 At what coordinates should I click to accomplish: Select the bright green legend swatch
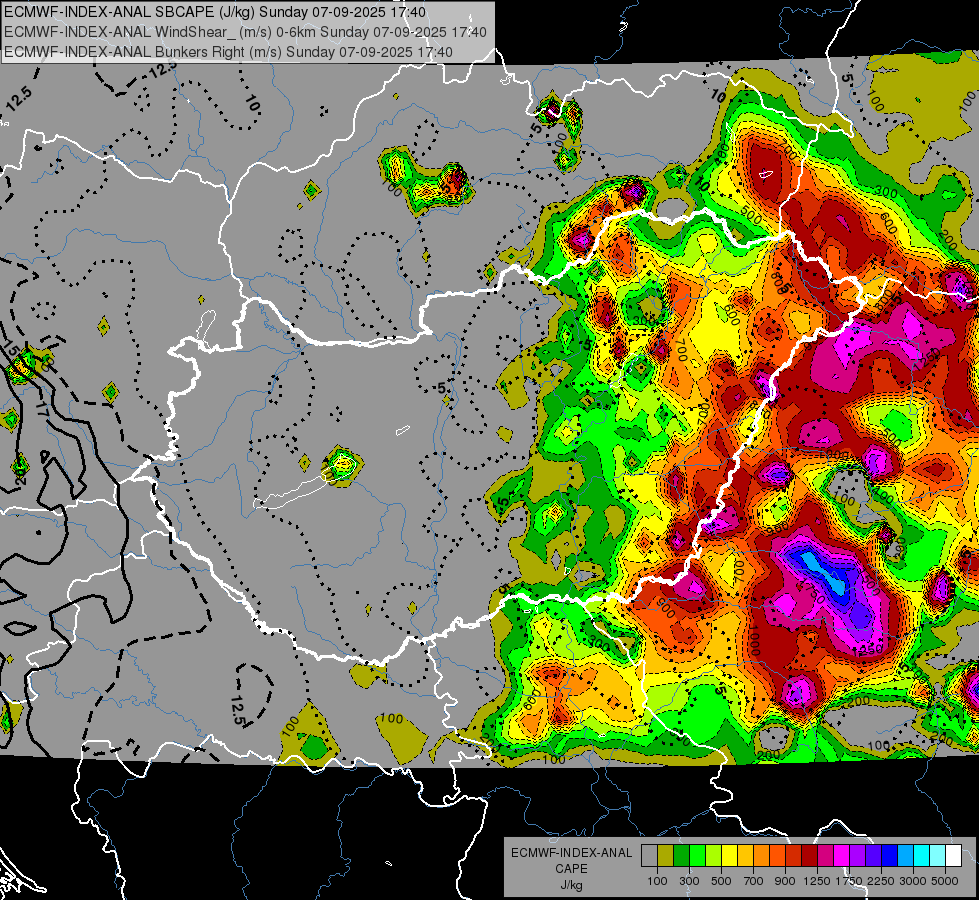coord(697,855)
